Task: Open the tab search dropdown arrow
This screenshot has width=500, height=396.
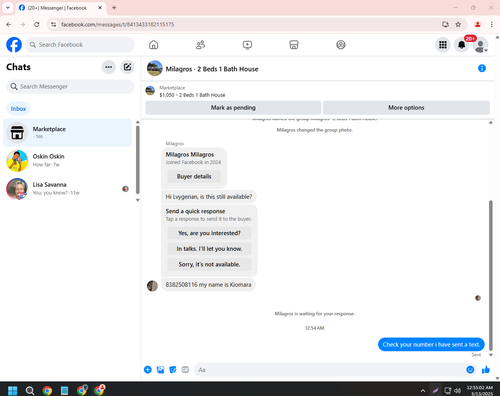Action: click(x=8, y=8)
